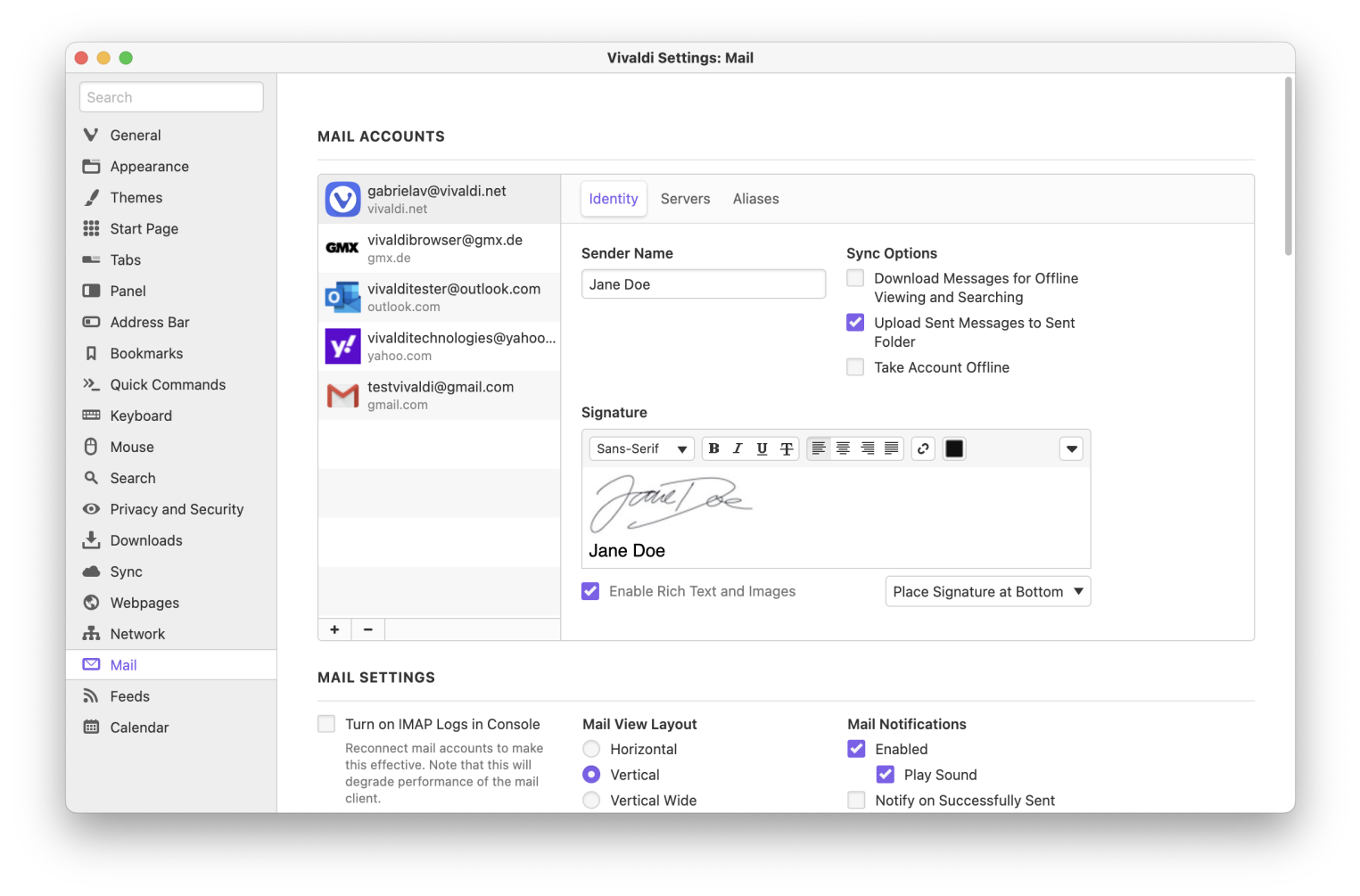Open Network settings section
1360x896 pixels.
tap(171, 634)
